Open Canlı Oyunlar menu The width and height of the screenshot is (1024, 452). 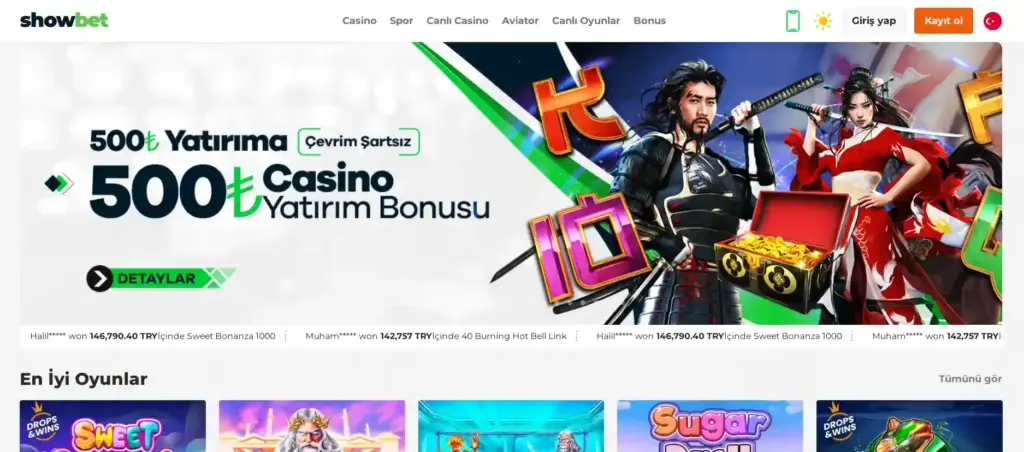click(x=586, y=21)
